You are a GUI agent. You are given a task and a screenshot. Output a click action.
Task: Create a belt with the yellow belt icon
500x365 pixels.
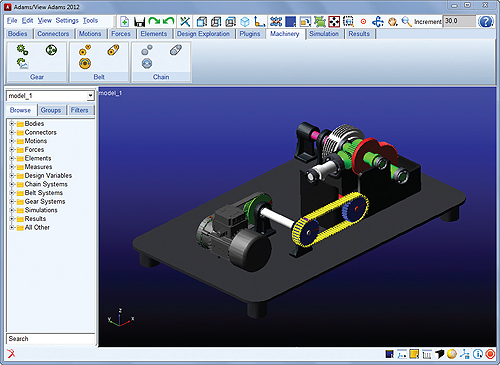pos(113,50)
